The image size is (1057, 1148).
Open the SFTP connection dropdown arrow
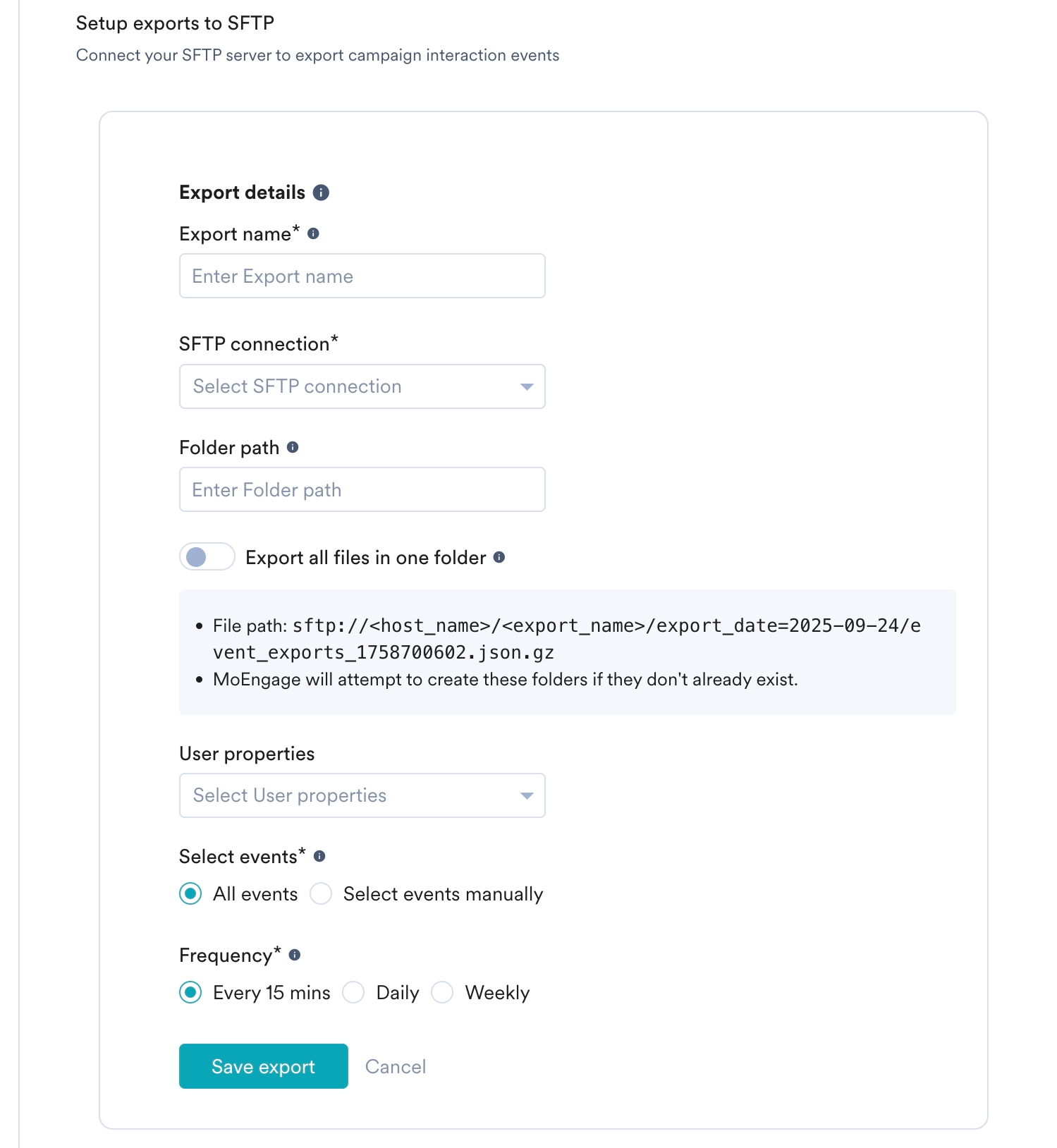point(526,386)
